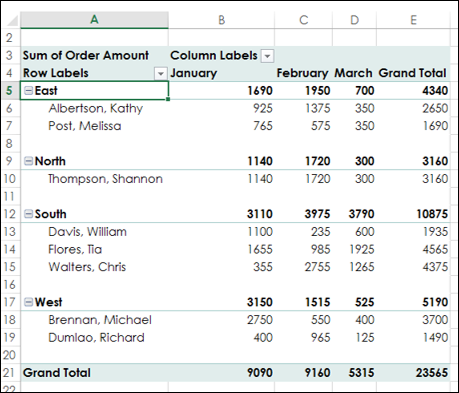Select column B header
The image size is (459, 393).
click(221, 20)
